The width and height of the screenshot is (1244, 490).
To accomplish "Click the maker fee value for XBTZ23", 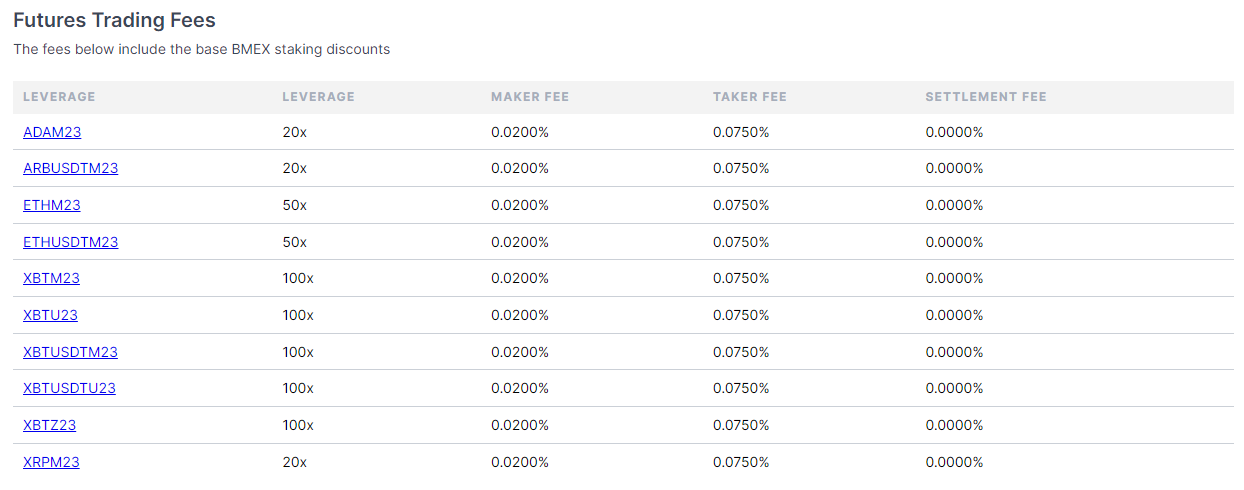I will 520,425.
